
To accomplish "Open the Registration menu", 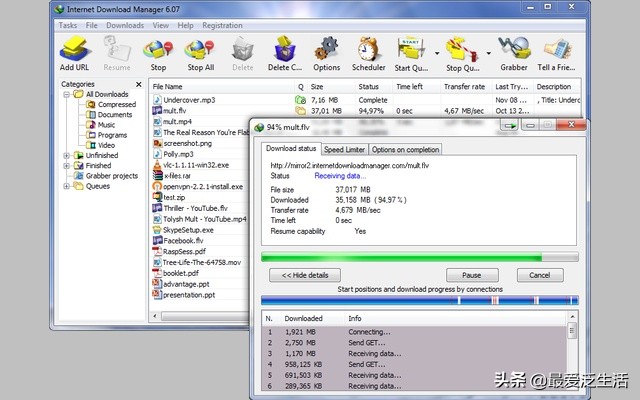I will (x=222, y=25).
